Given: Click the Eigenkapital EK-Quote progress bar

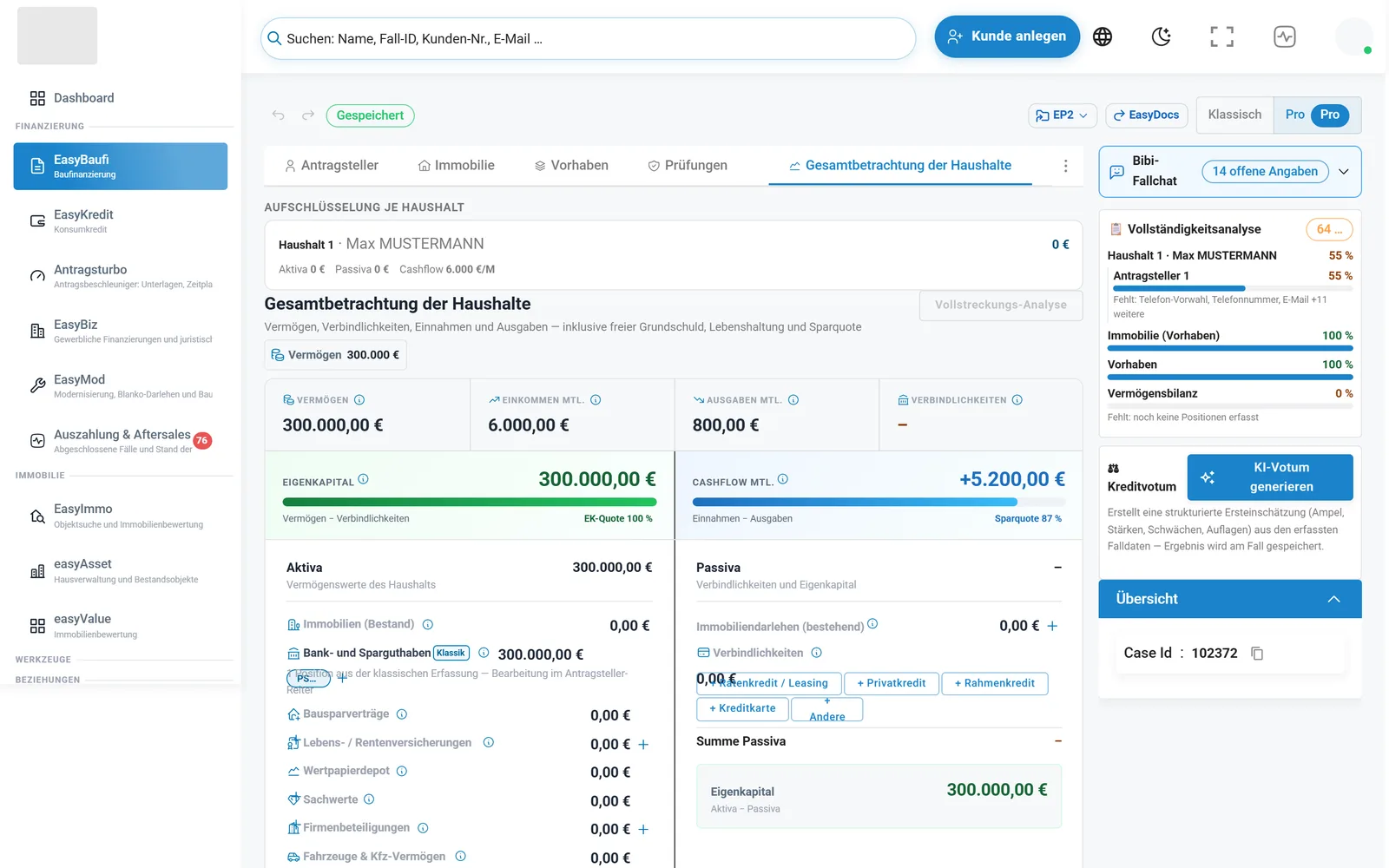Looking at the screenshot, I should pos(470,502).
